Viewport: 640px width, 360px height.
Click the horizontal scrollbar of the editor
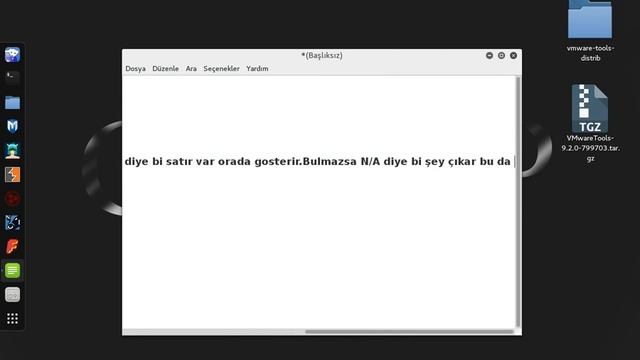[409, 332]
